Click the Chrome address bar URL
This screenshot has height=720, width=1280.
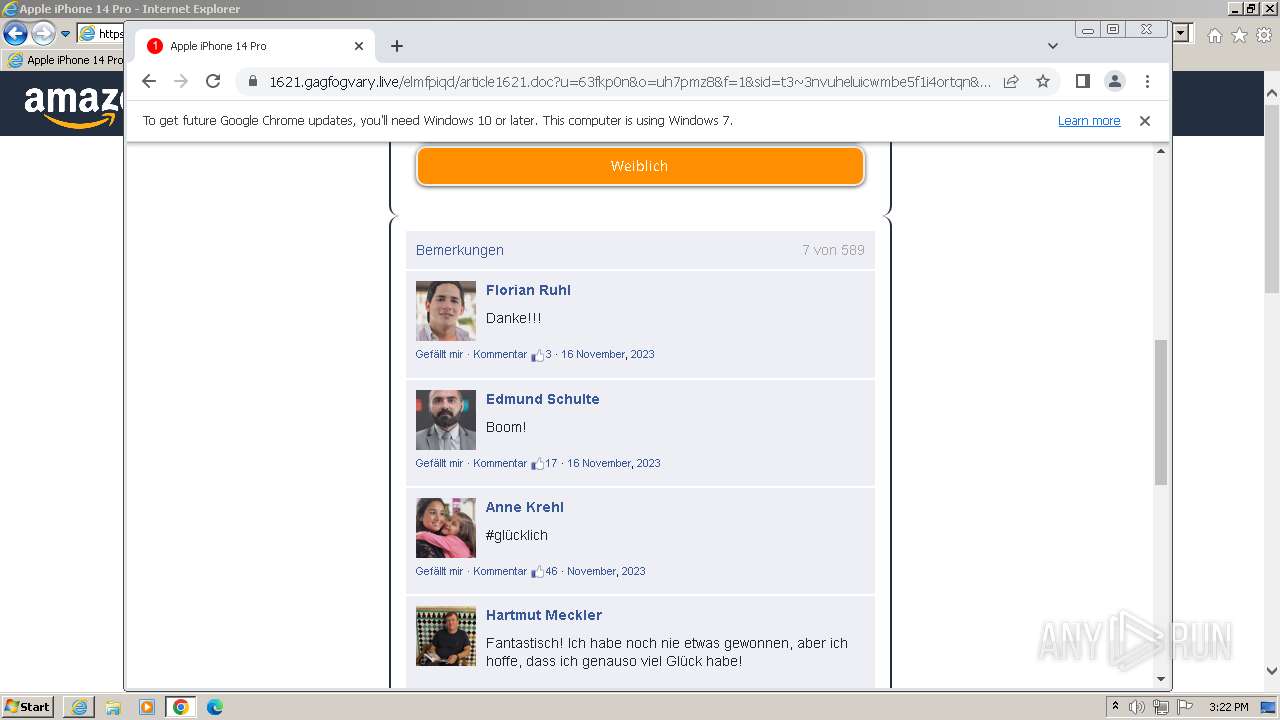click(x=630, y=82)
